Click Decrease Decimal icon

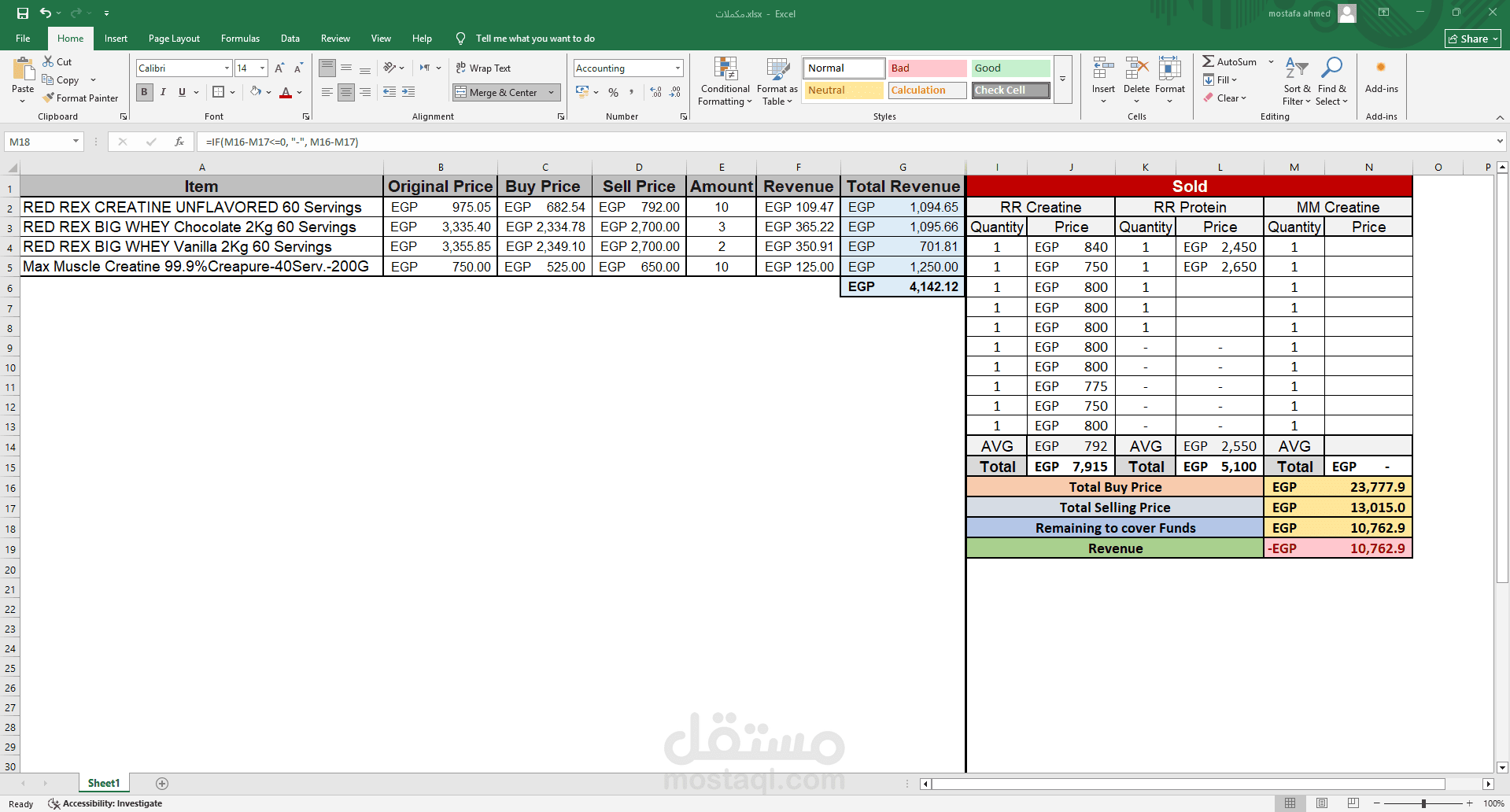675,93
